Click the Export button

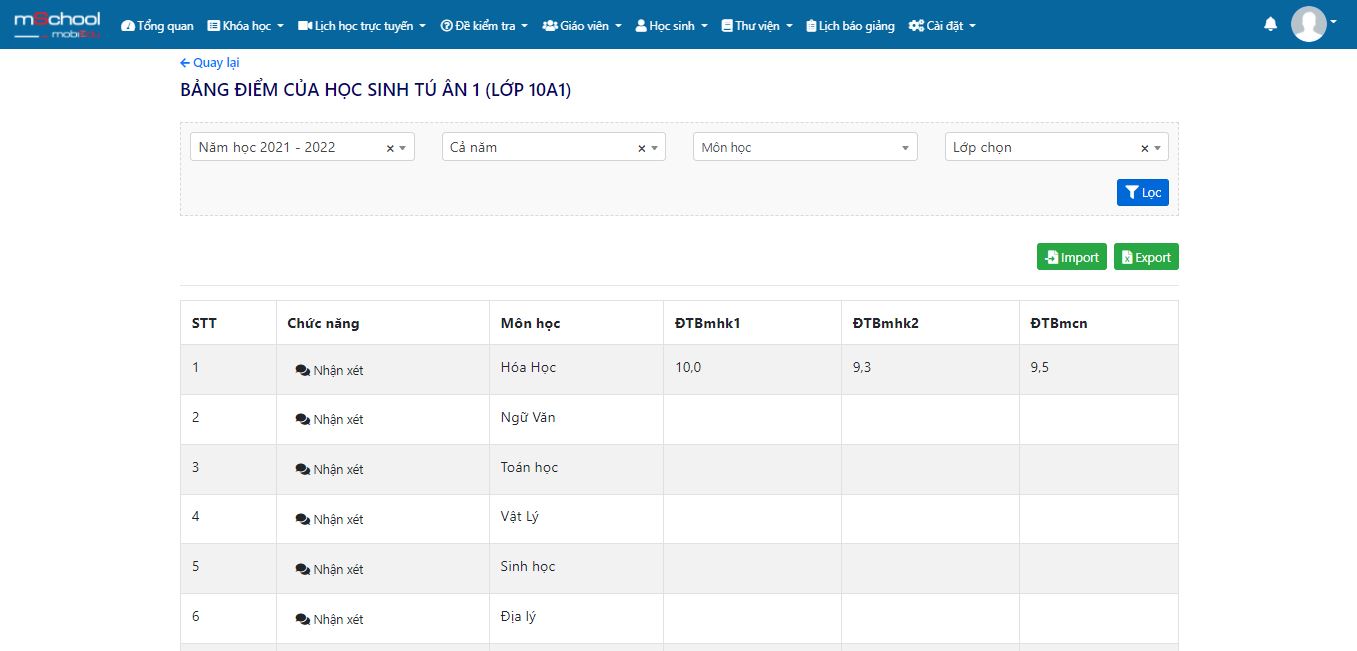click(x=1147, y=257)
